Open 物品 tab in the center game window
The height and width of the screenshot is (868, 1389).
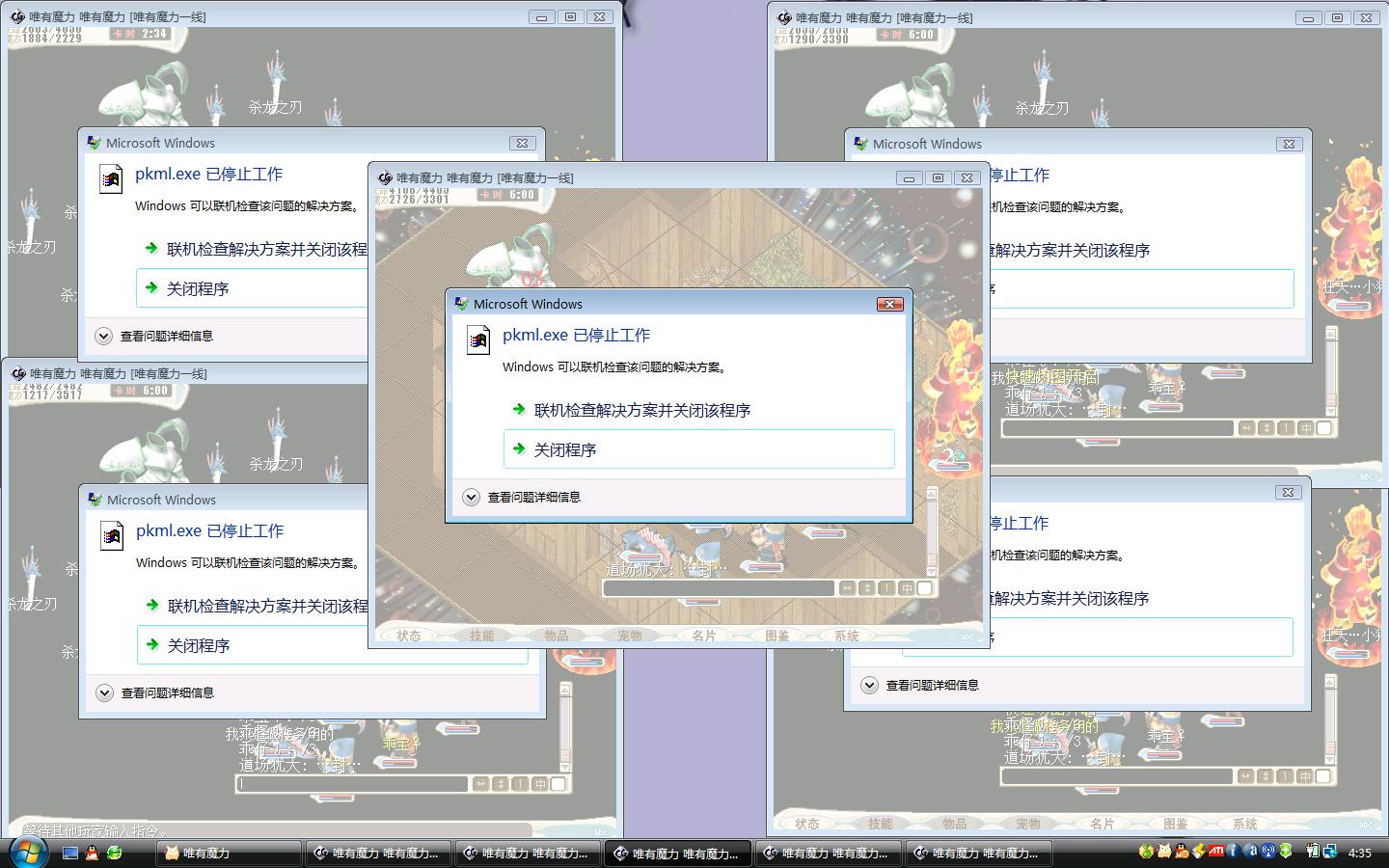(557, 636)
